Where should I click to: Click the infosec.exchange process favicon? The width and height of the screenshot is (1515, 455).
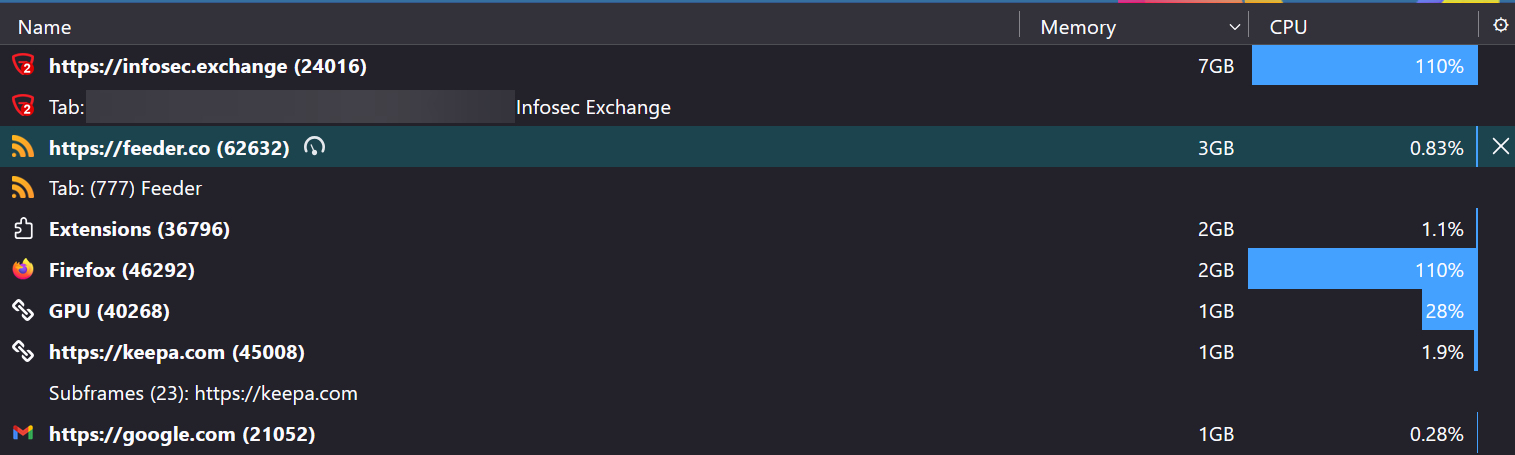(22, 66)
